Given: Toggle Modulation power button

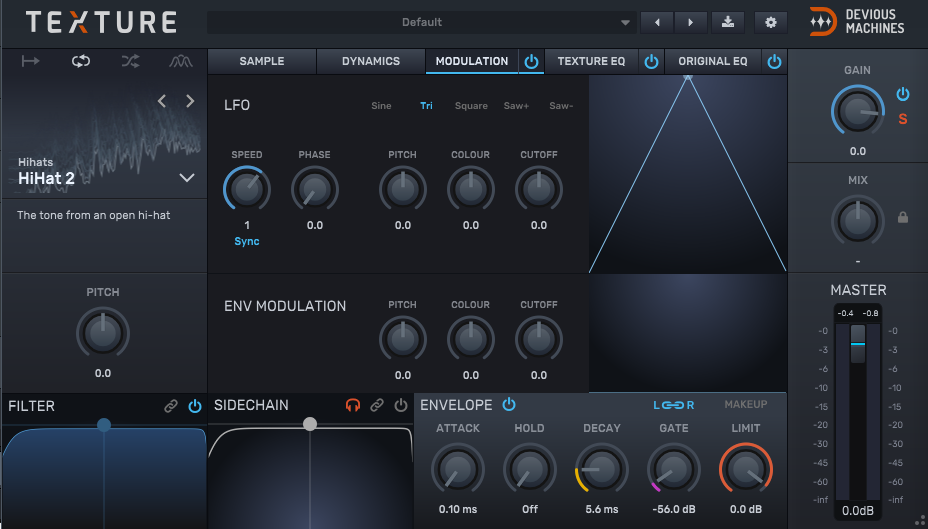Looking at the screenshot, I should 531,62.
